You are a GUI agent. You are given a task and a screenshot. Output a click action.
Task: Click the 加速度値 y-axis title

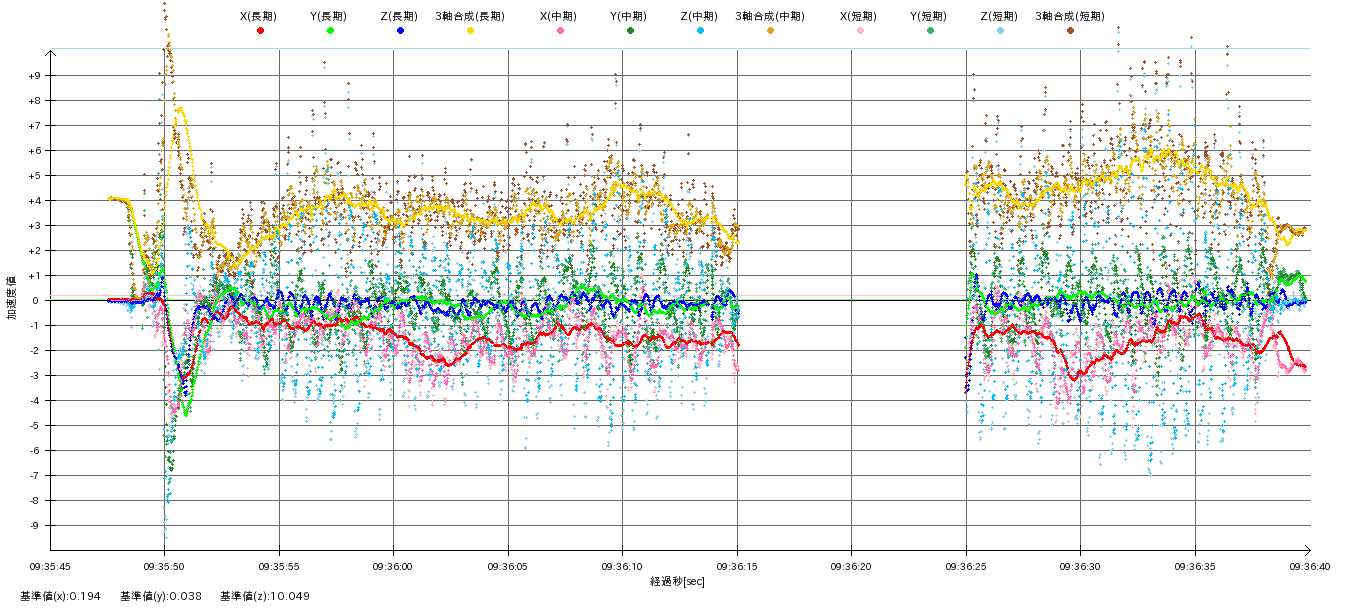(x=12, y=298)
